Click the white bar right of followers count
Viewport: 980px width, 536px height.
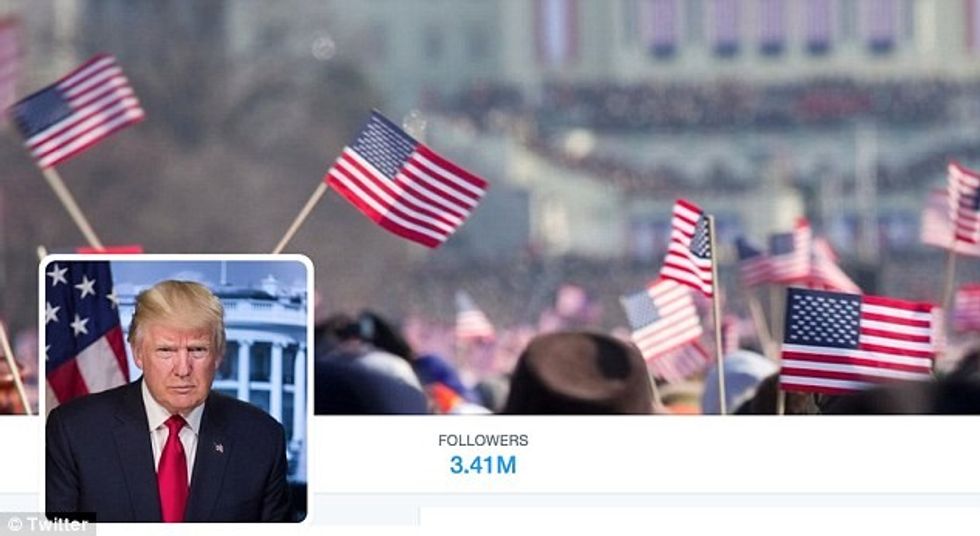click(750, 454)
